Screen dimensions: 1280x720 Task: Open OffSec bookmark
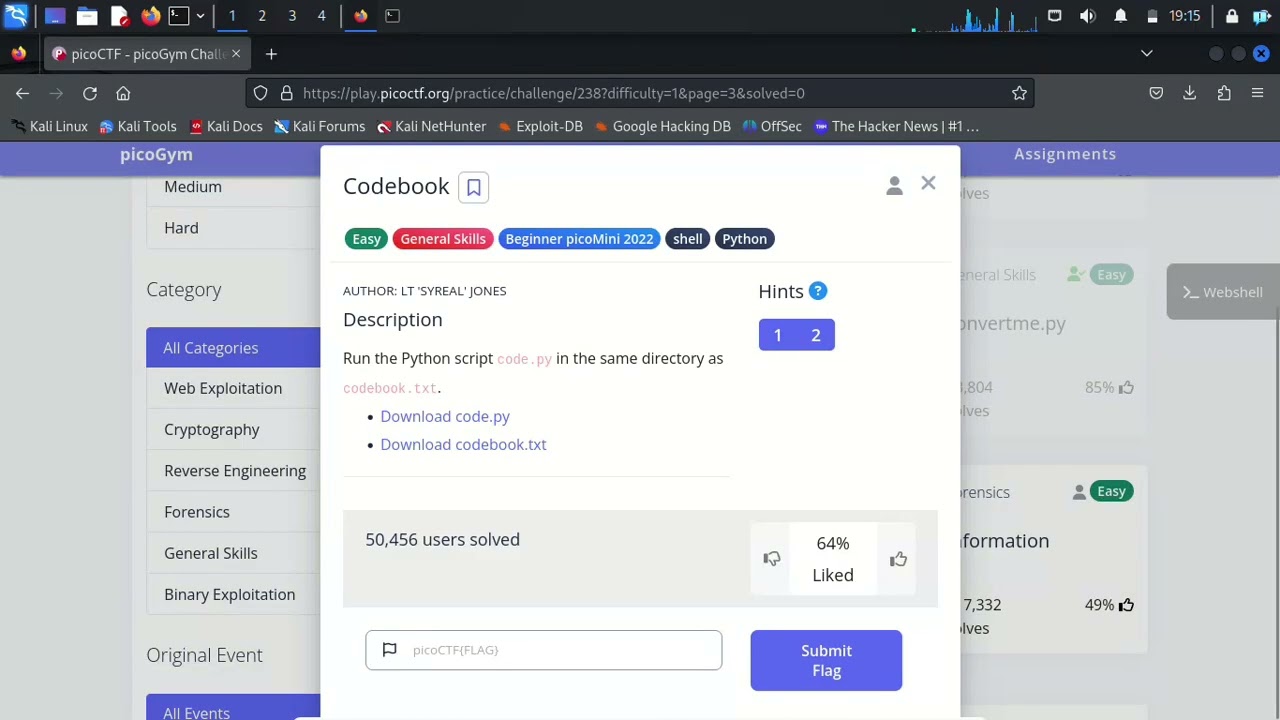[772, 126]
